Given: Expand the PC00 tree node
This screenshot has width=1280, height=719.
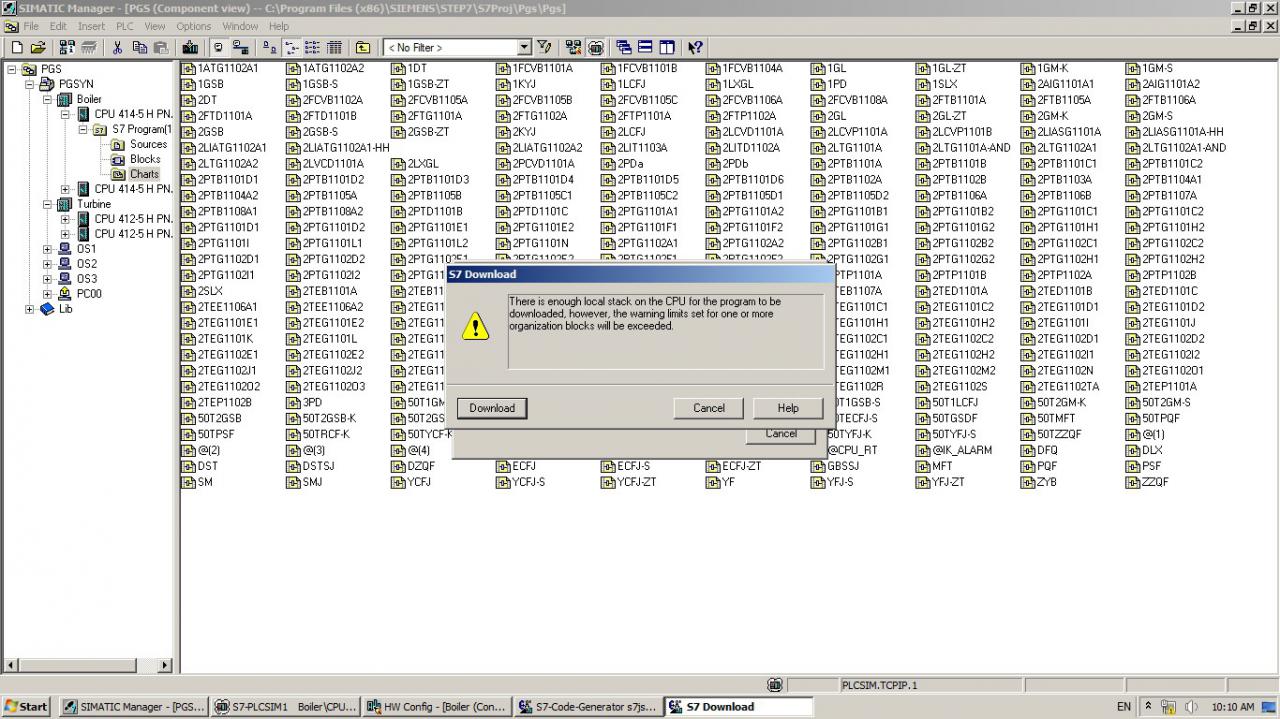Looking at the screenshot, I should (x=48, y=294).
